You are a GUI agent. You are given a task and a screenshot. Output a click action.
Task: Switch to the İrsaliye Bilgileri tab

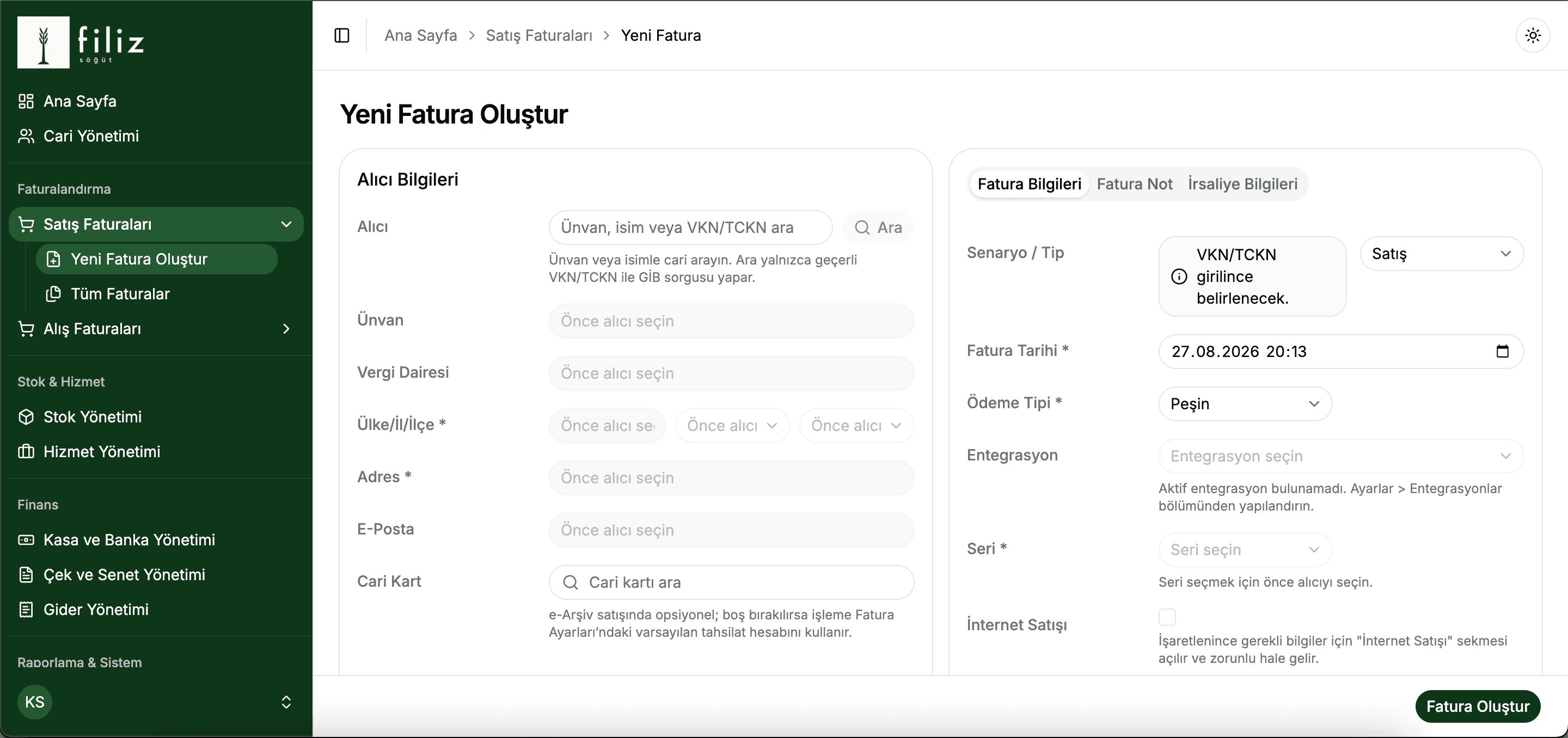click(x=1242, y=184)
